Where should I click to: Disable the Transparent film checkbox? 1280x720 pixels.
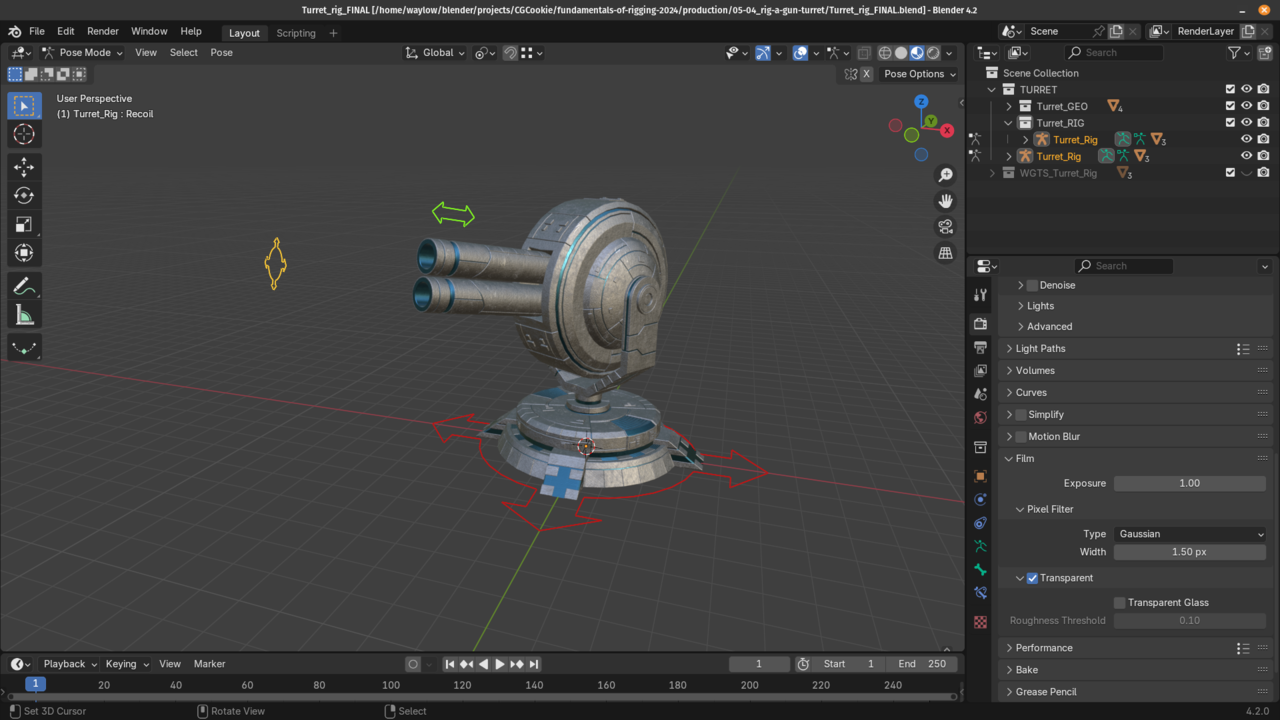click(x=1032, y=578)
